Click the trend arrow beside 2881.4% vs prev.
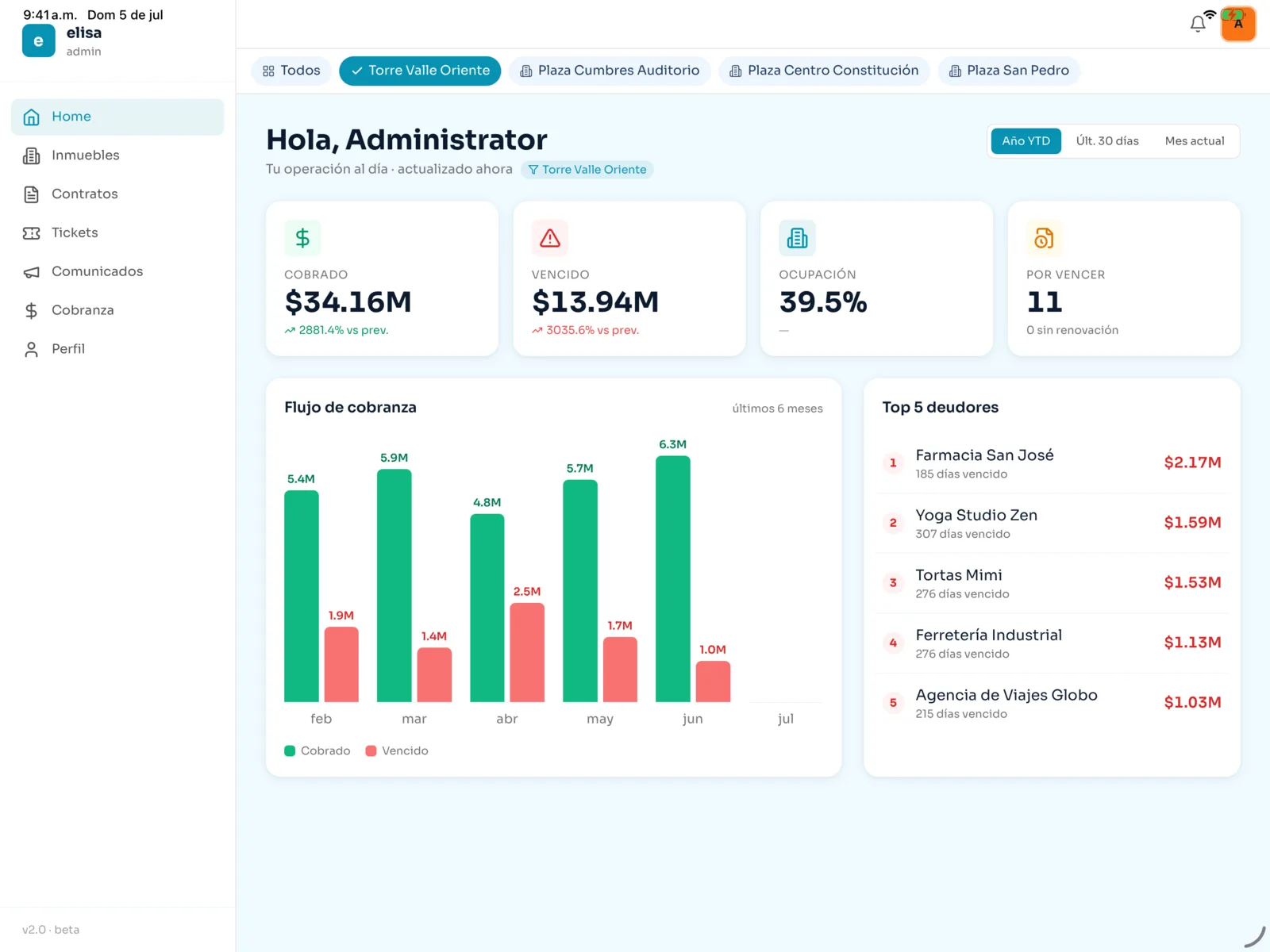1270x952 pixels. tap(290, 331)
